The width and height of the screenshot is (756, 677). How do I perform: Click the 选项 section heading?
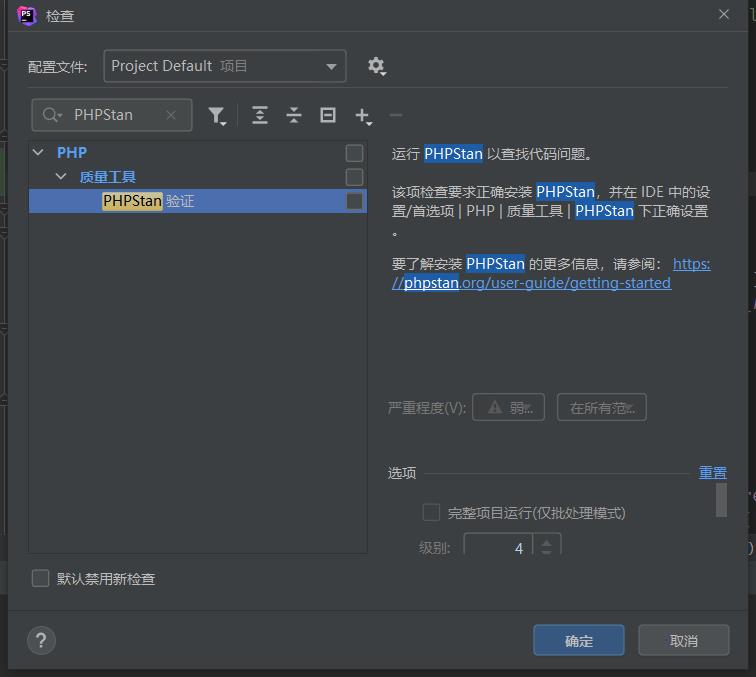[x=402, y=473]
